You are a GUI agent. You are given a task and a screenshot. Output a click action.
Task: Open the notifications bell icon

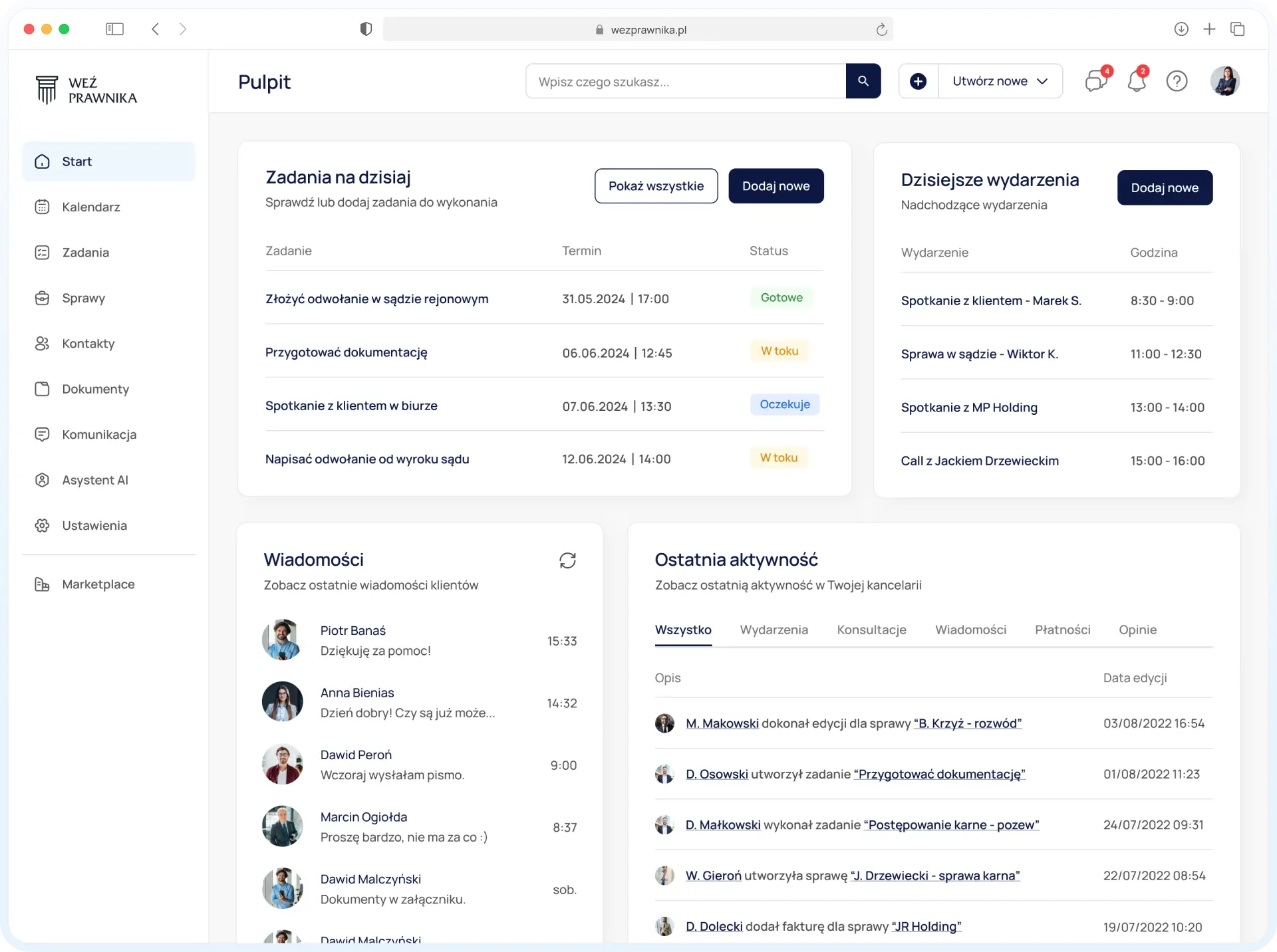[x=1137, y=81]
